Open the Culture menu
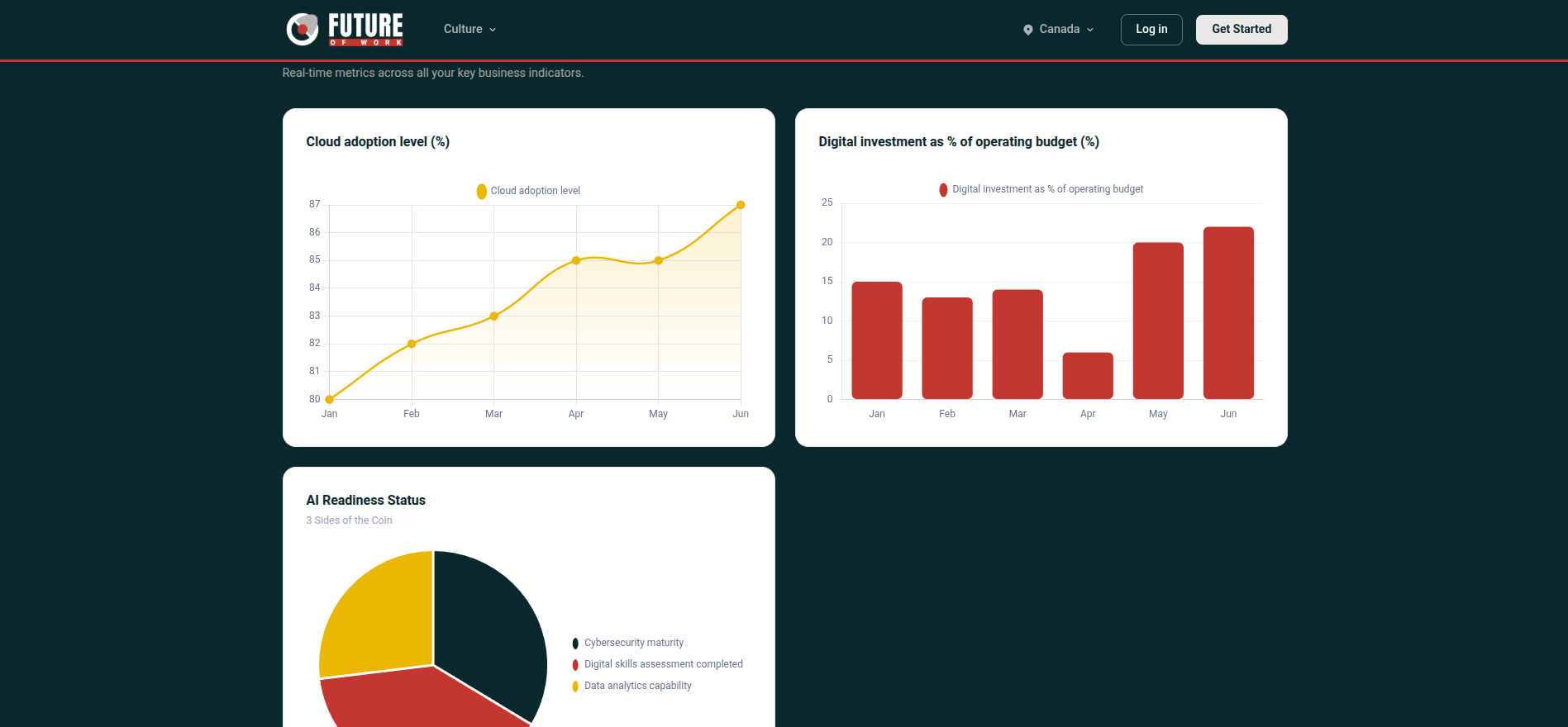1568x727 pixels. pyautogui.click(x=469, y=29)
